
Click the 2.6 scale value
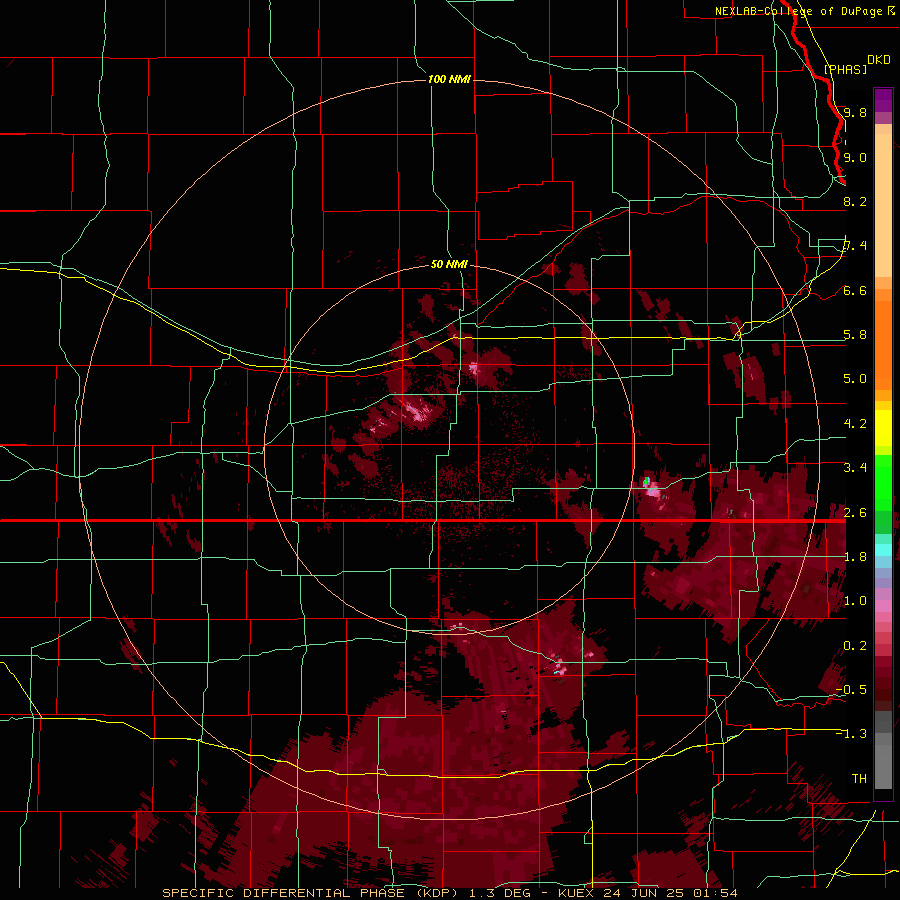click(x=855, y=512)
